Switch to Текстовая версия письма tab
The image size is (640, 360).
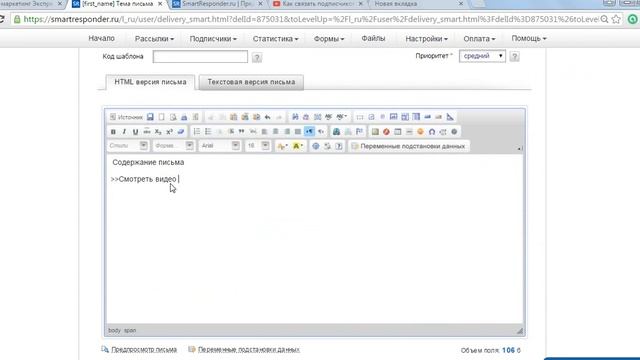point(251,82)
